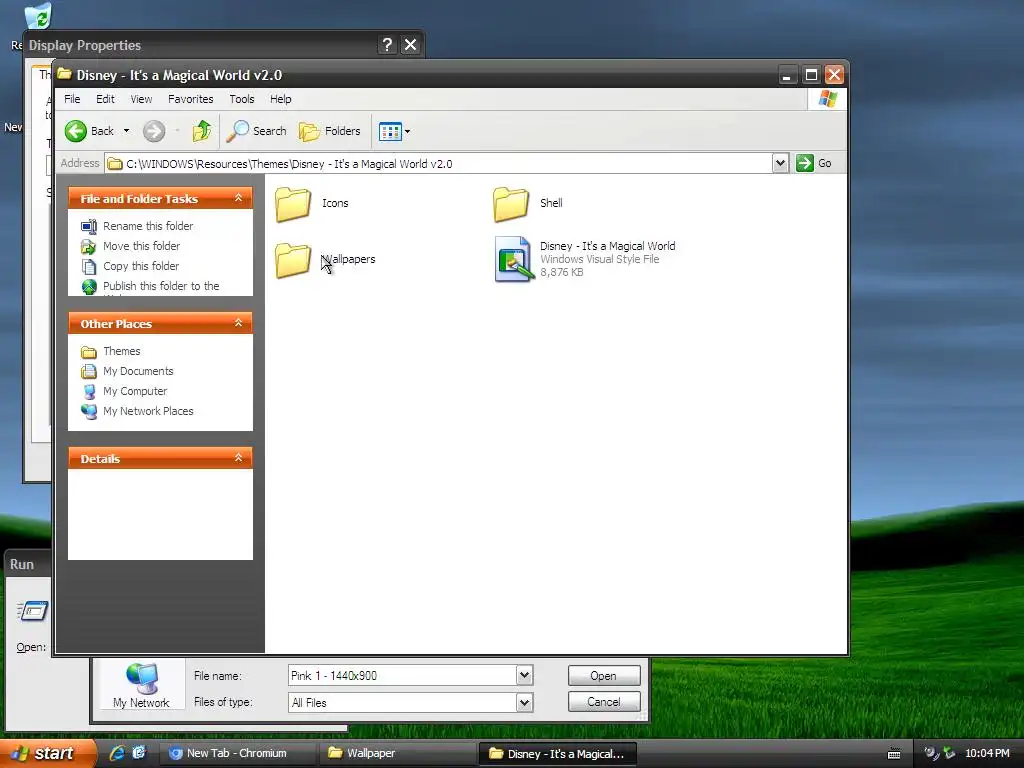Open the Views icon menu
Screen dimensions: 1024x768
[x=390, y=131]
